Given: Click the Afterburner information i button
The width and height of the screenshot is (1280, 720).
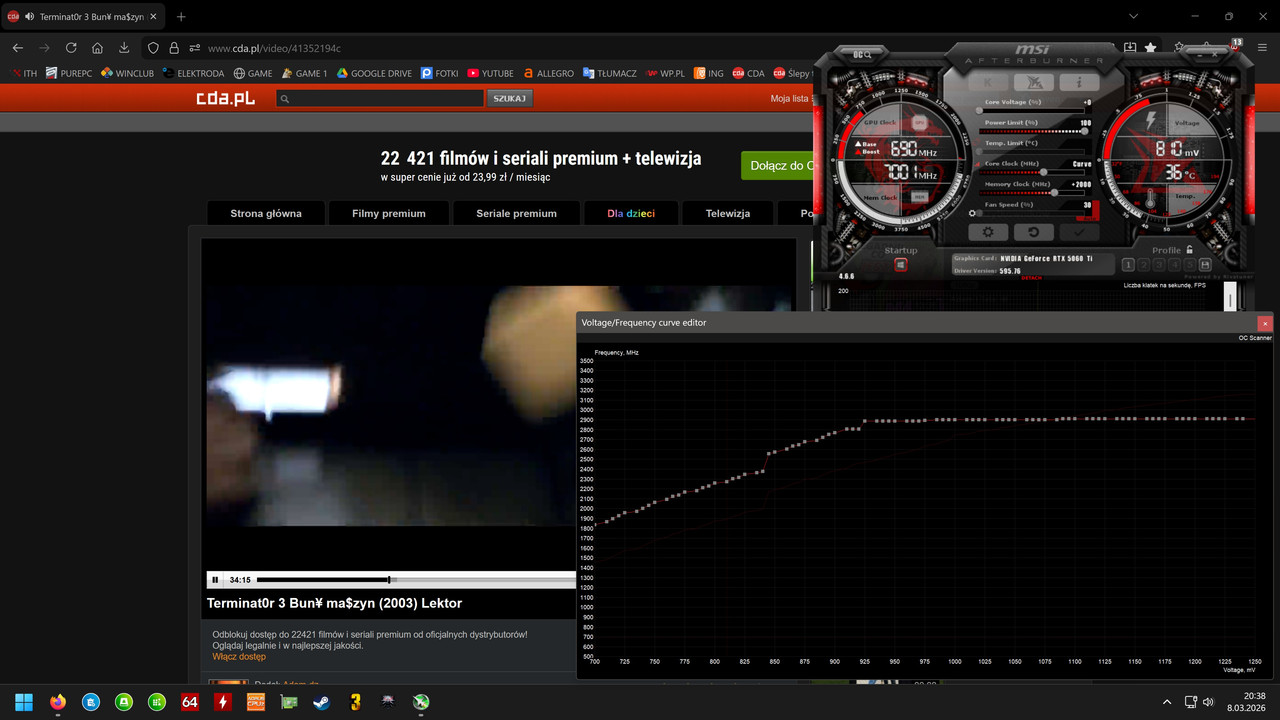Looking at the screenshot, I should point(1080,83).
